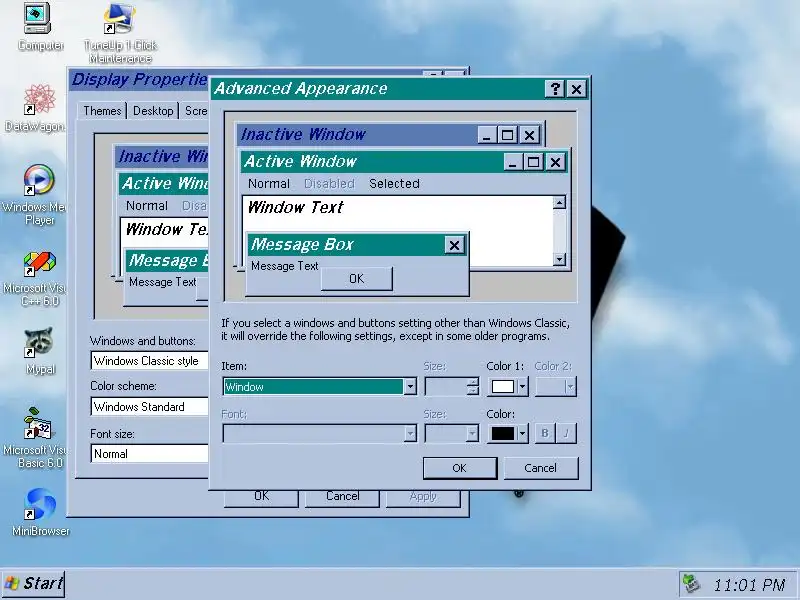The height and width of the screenshot is (600, 800).
Task: Click OK in Display Properties window
Action: (x=261, y=498)
